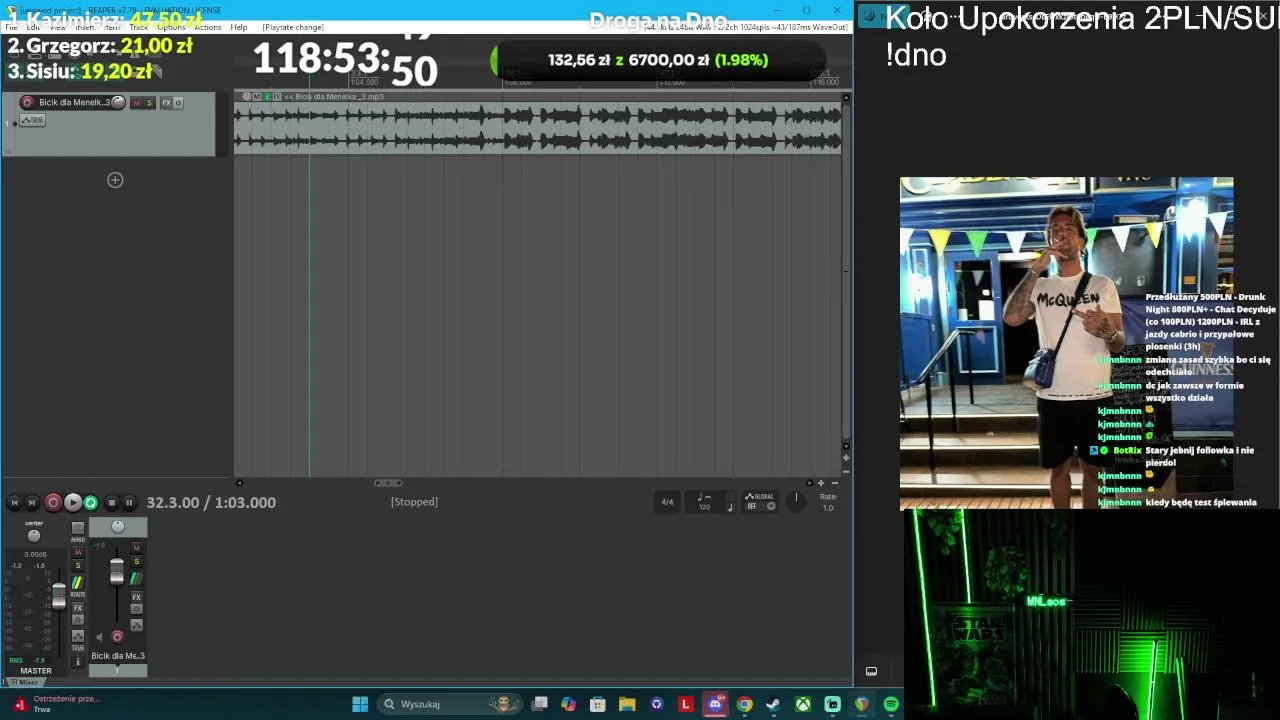Go to project end in transport

point(32,503)
